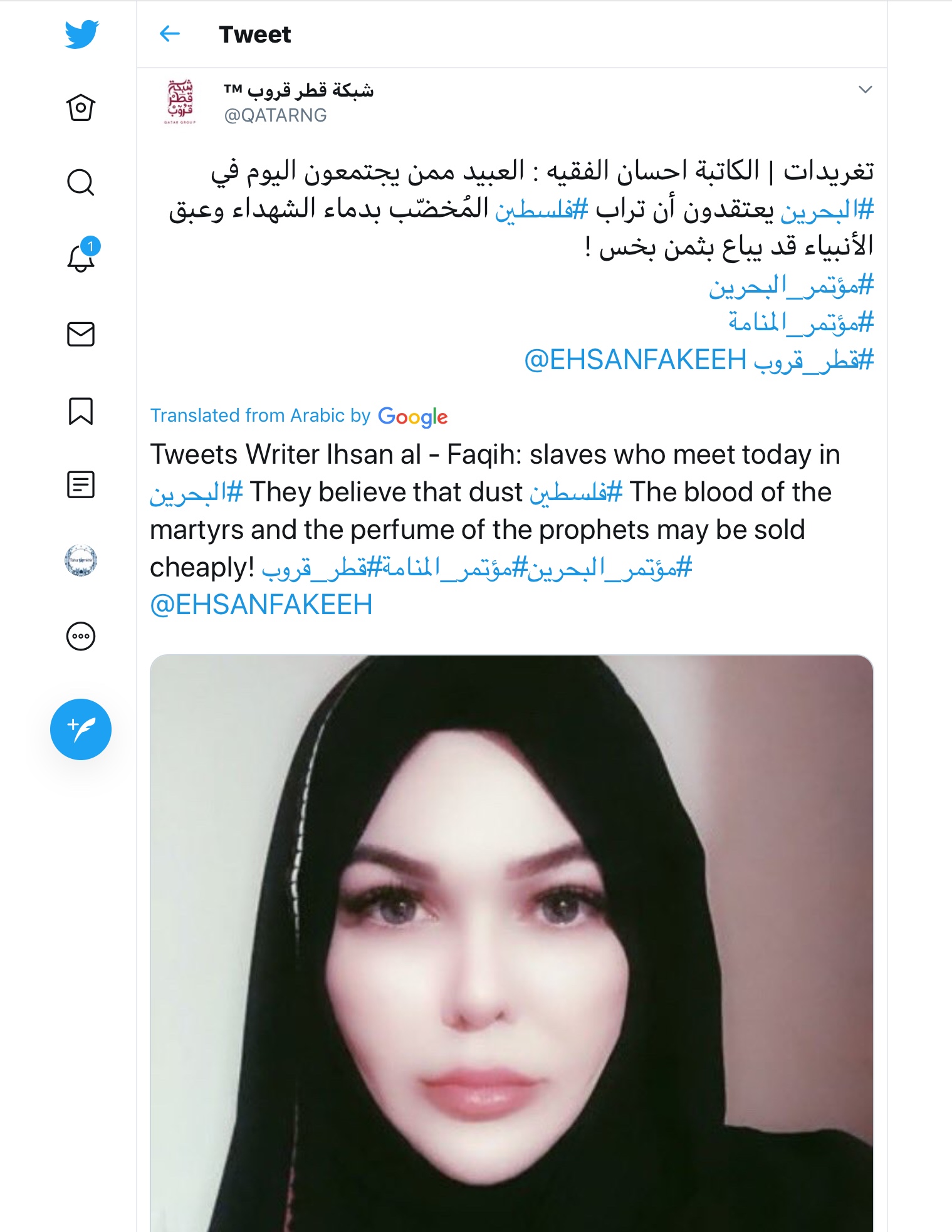Compose a new tweet with blue button
Image resolution: width=952 pixels, height=1232 pixels.
[x=81, y=729]
